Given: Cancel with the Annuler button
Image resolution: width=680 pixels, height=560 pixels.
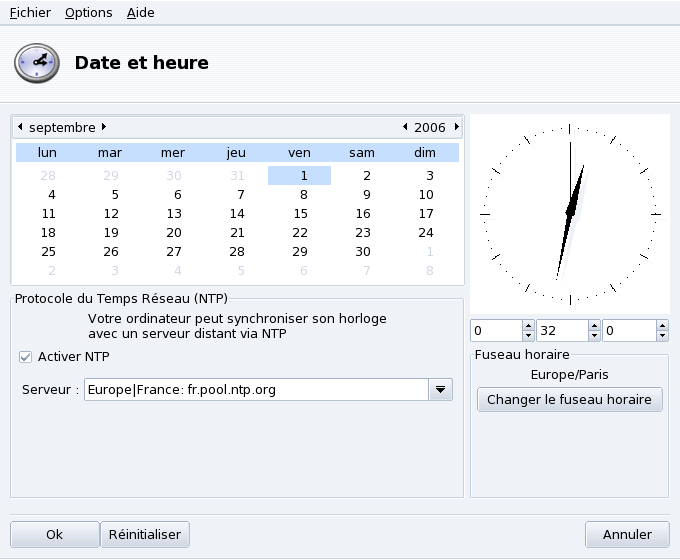Looking at the screenshot, I should (627, 535).
